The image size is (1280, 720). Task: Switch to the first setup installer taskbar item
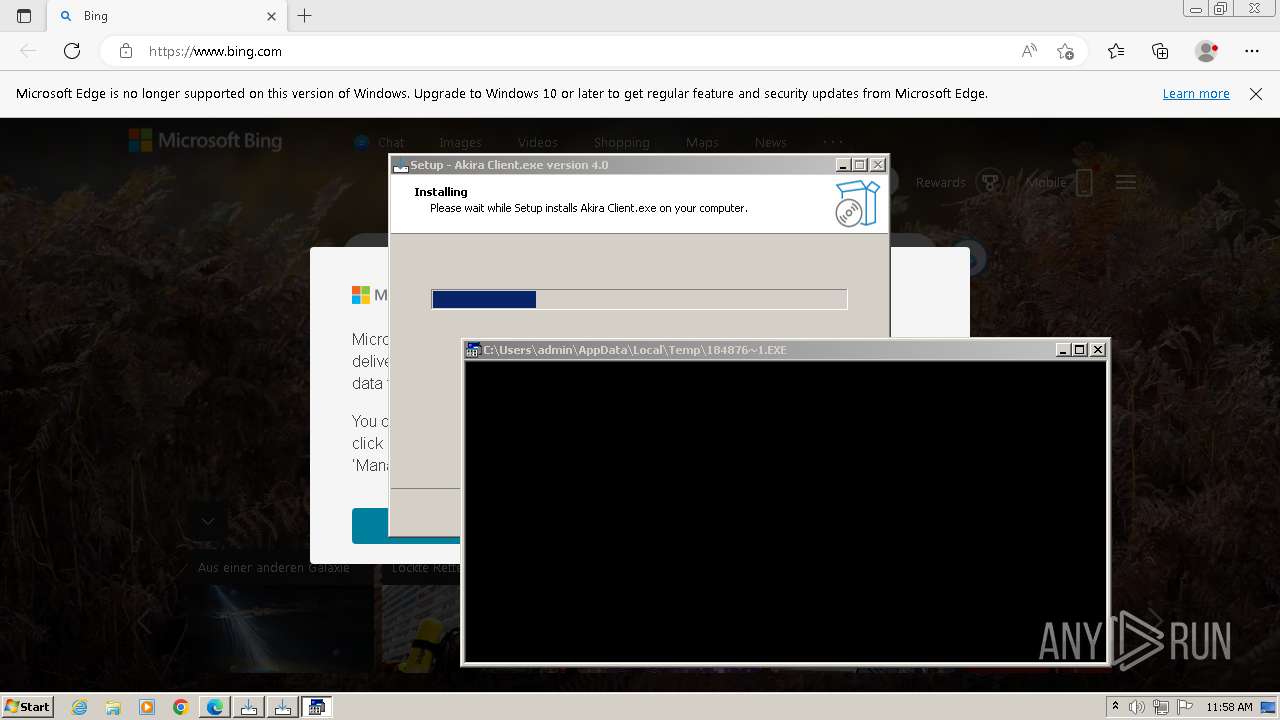click(249, 707)
